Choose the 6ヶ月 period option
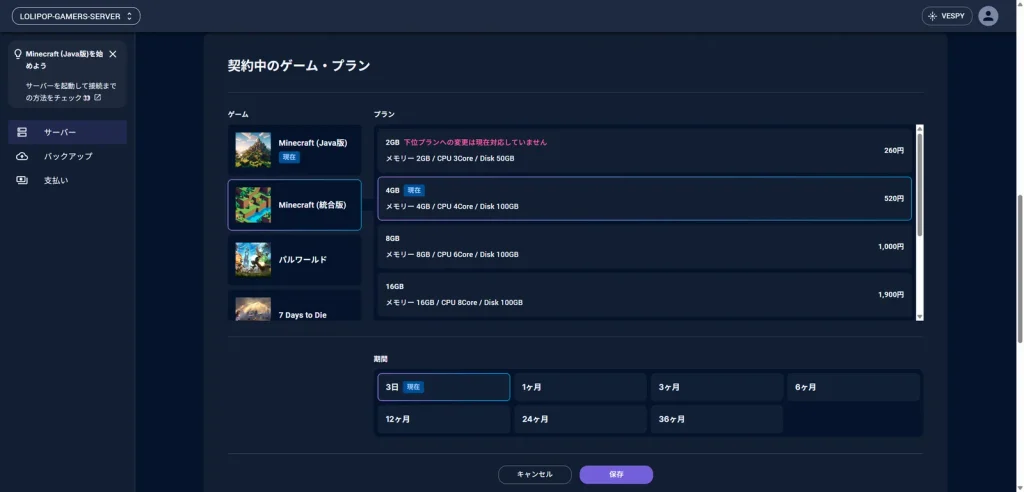 click(853, 387)
